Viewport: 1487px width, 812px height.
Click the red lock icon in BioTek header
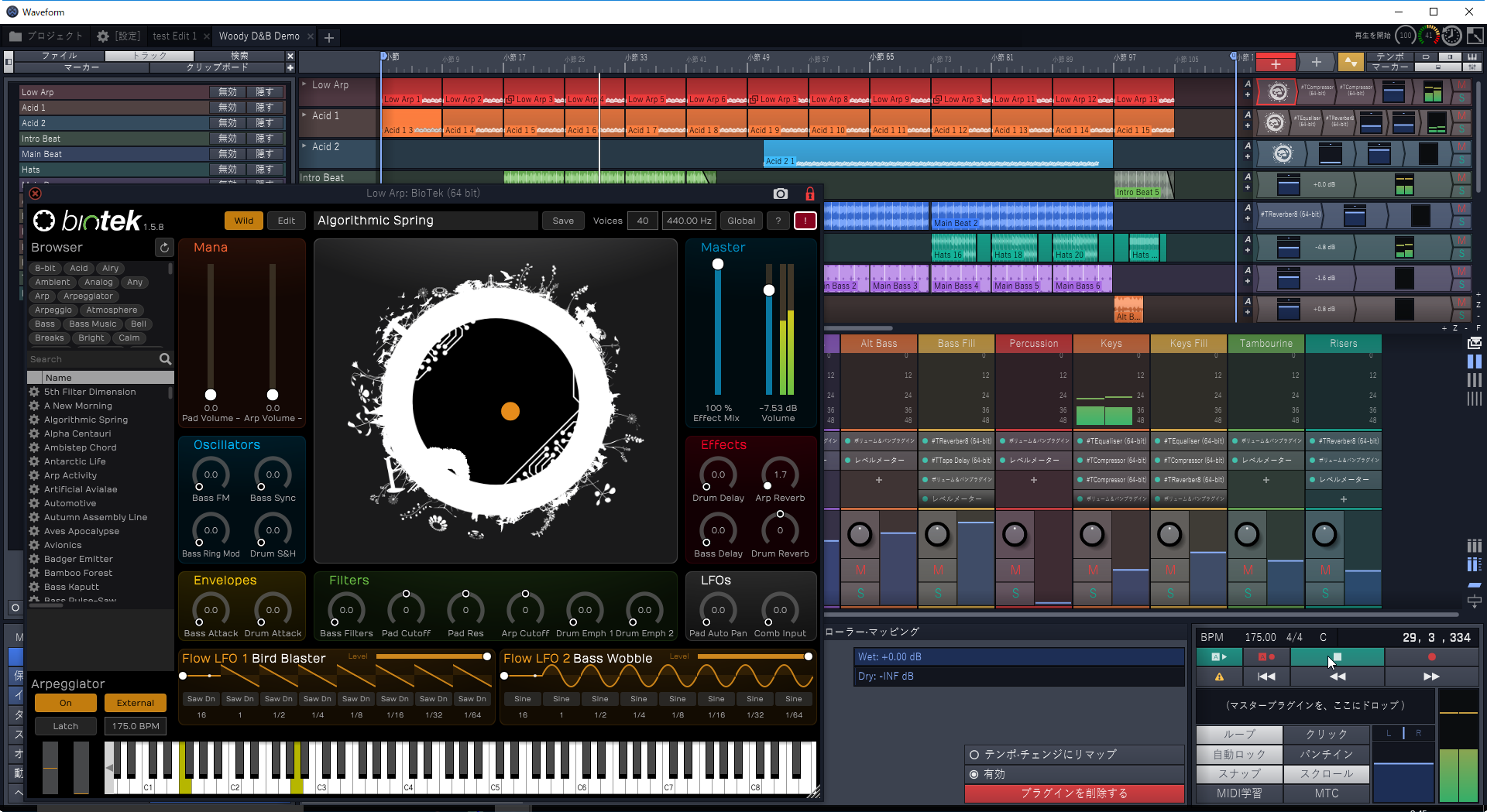(809, 194)
